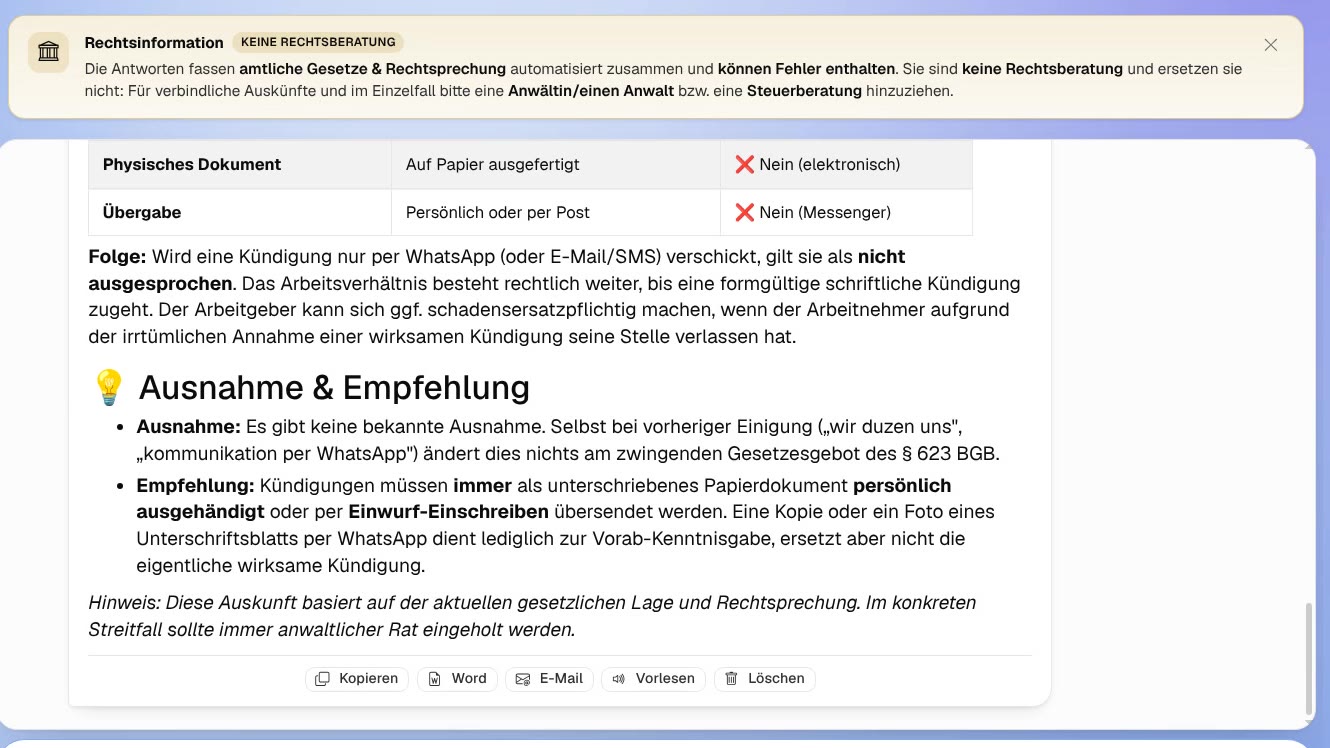Screen dimensions: 1330x748
Task: Delete the answer with the Löschen button
Action: point(765,679)
